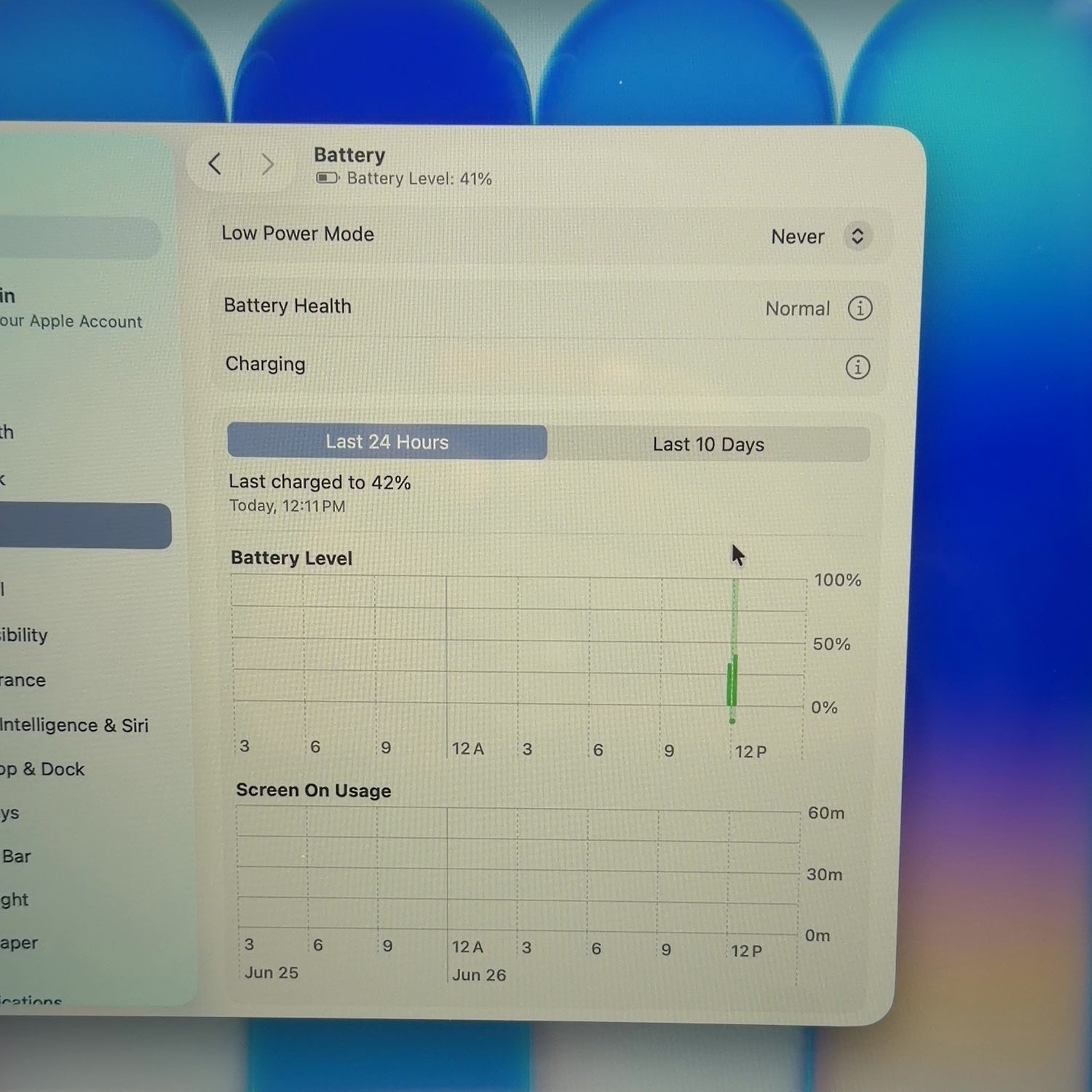Screen dimensions: 1092x1092
Task: Click Screen On Usage chart area
Action: [x=518, y=871]
